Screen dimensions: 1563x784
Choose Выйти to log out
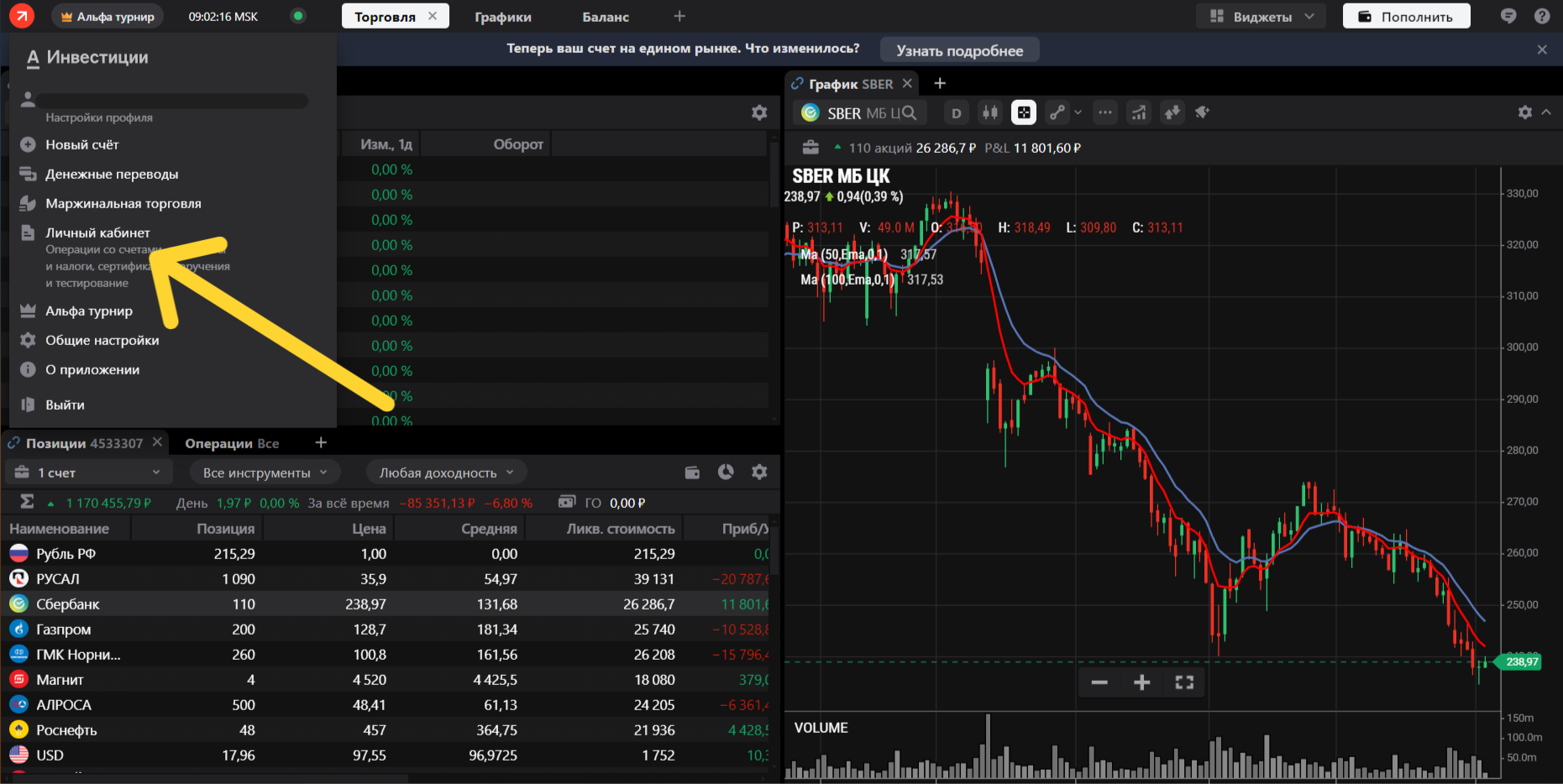pyautogui.click(x=65, y=405)
